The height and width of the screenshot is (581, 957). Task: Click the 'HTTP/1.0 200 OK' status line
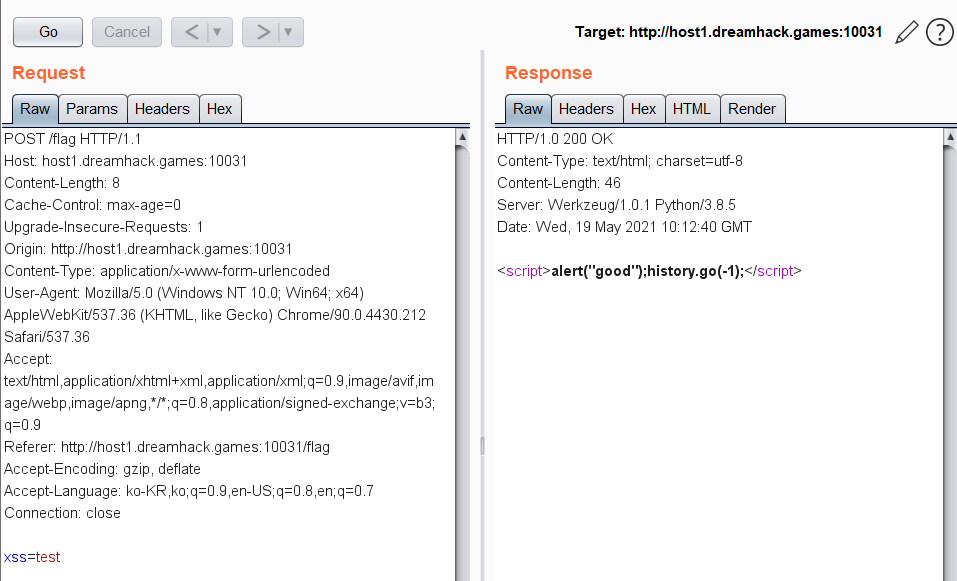pos(555,139)
